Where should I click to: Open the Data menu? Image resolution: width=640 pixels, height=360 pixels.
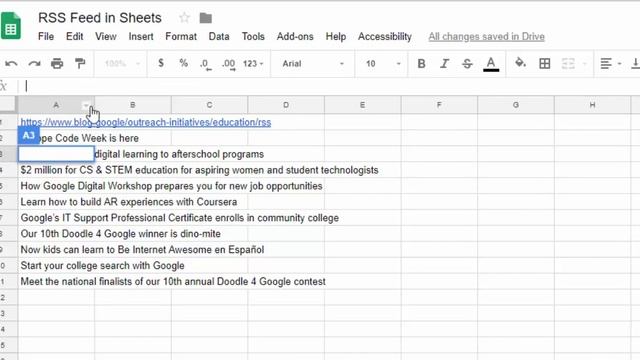[x=219, y=37]
